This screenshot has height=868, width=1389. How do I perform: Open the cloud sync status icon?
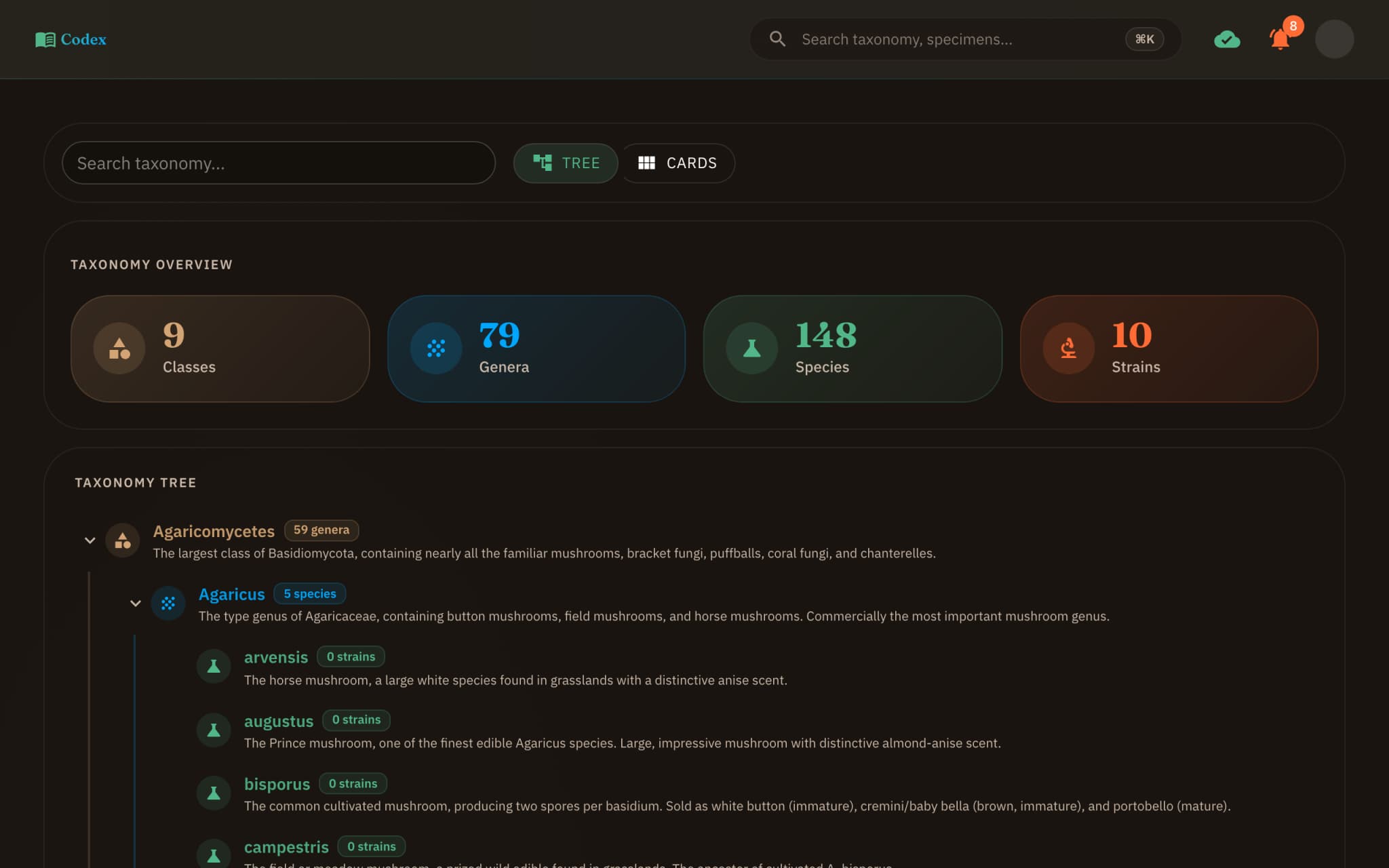coord(1227,39)
